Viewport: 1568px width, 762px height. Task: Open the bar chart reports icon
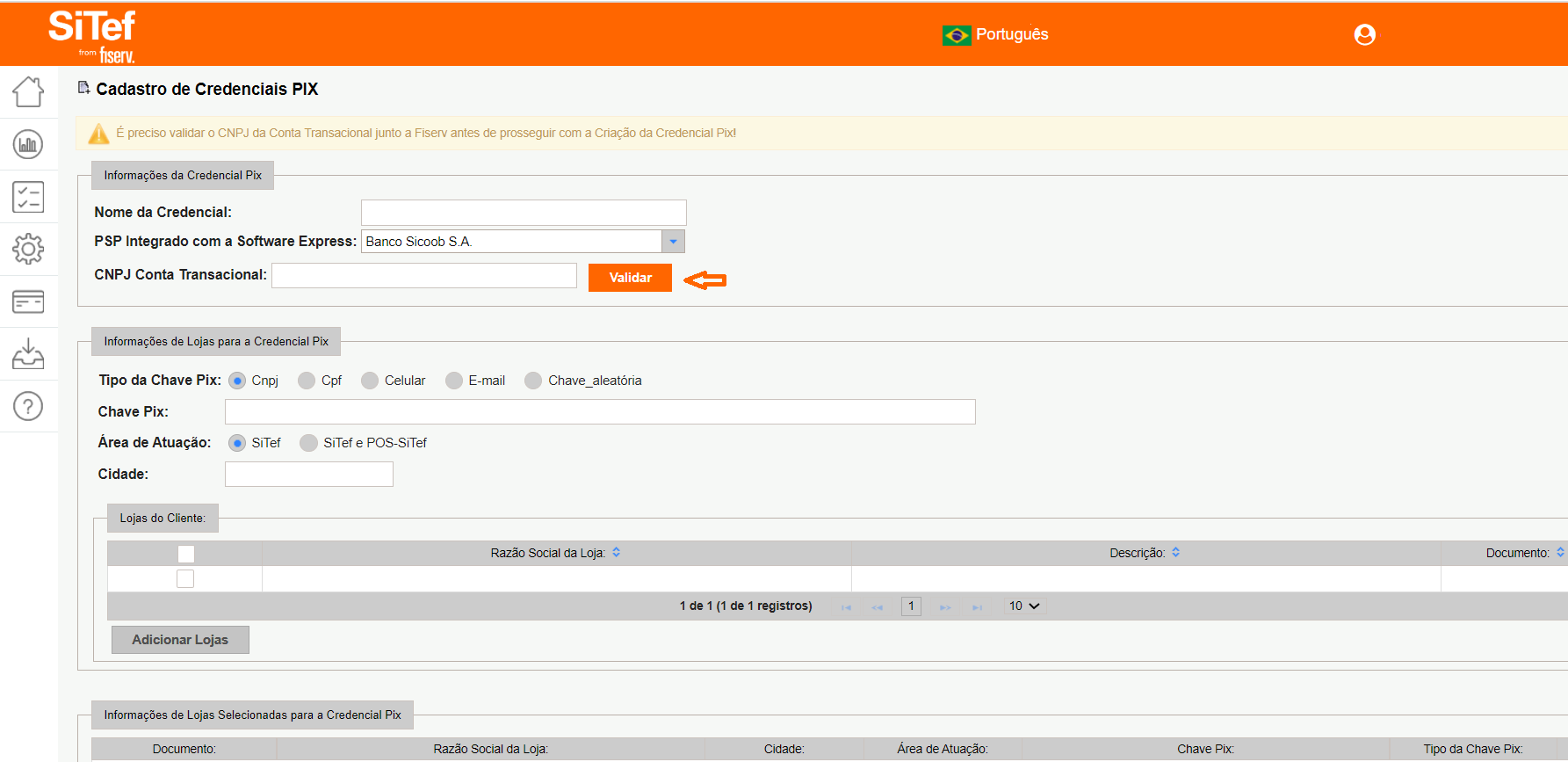(28, 144)
